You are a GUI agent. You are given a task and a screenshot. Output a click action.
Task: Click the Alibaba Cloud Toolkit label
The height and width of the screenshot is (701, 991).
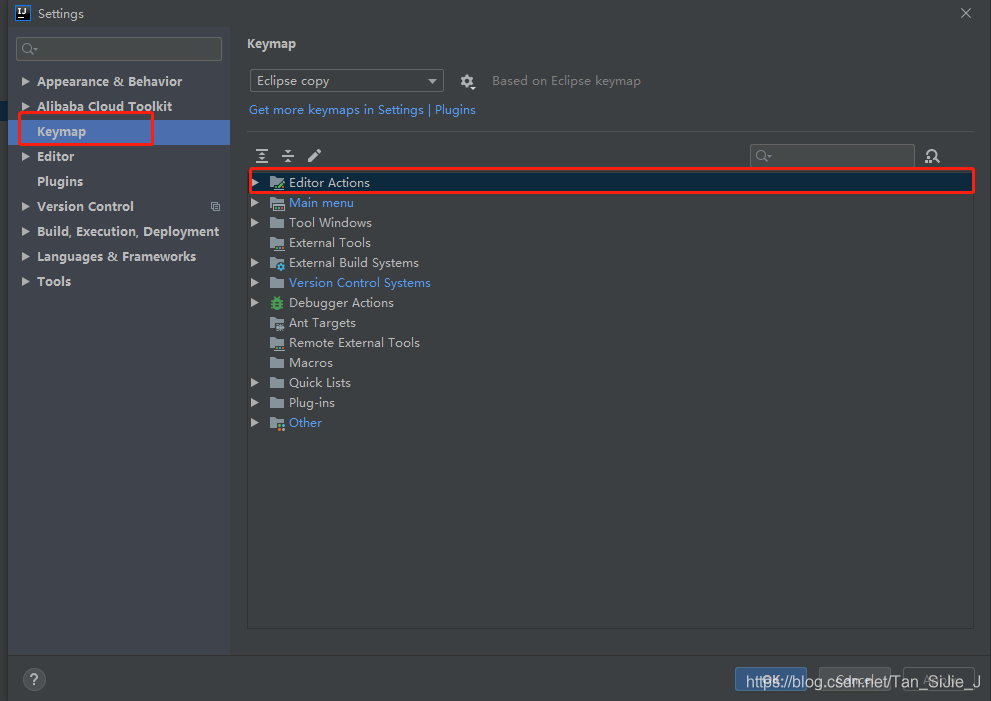pyautogui.click(x=104, y=106)
